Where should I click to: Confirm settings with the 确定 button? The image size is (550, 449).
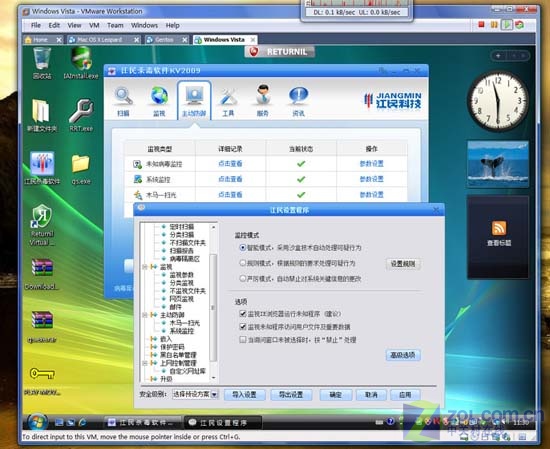[336, 395]
